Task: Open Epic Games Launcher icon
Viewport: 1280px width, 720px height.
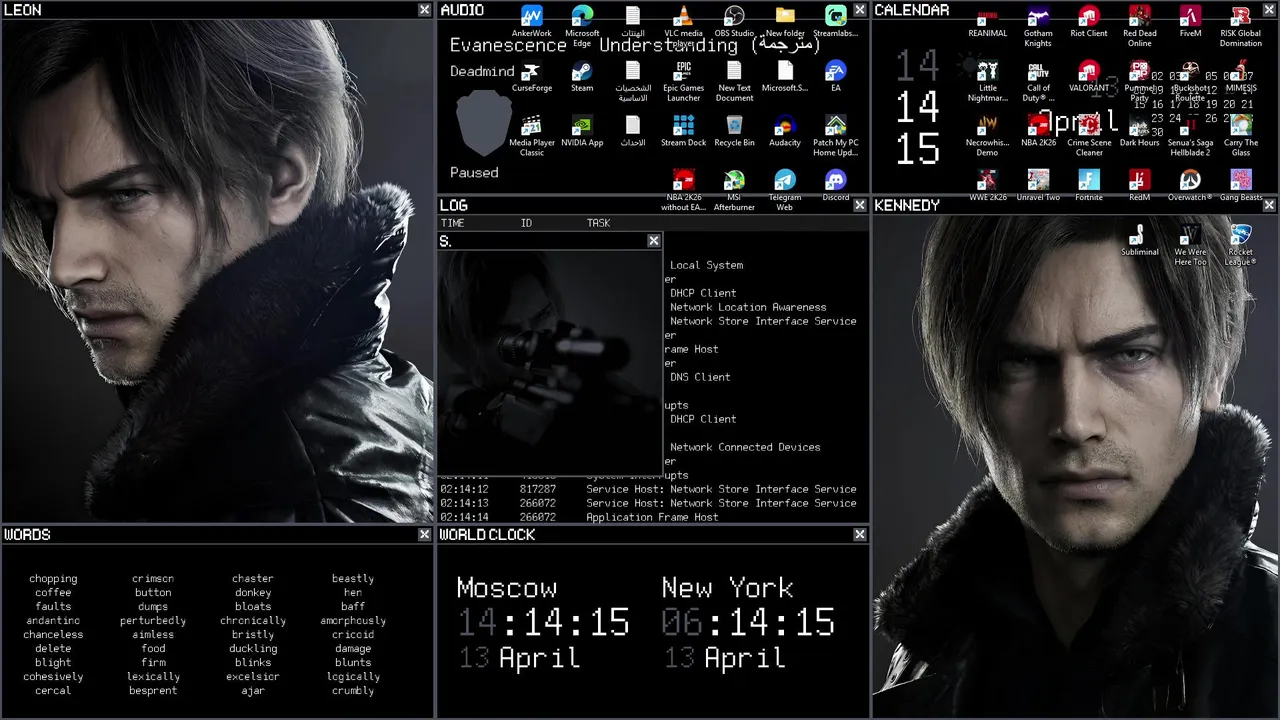Action: point(683,81)
